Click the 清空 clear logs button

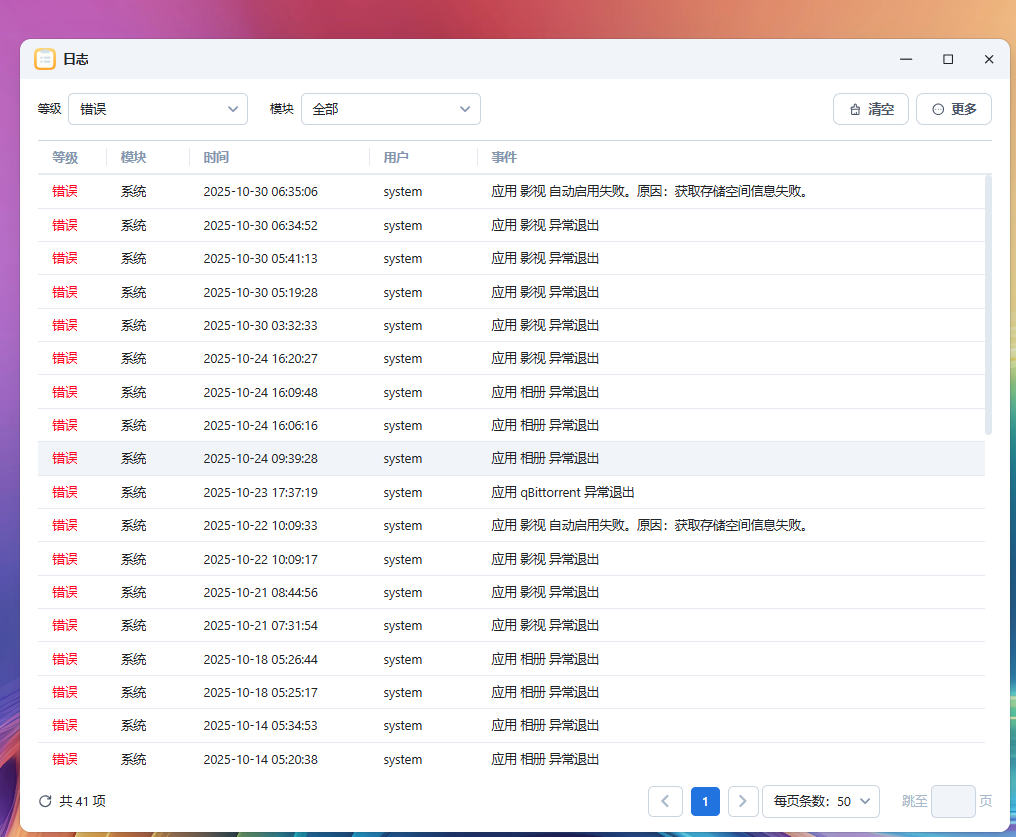pyautogui.click(x=870, y=109)
